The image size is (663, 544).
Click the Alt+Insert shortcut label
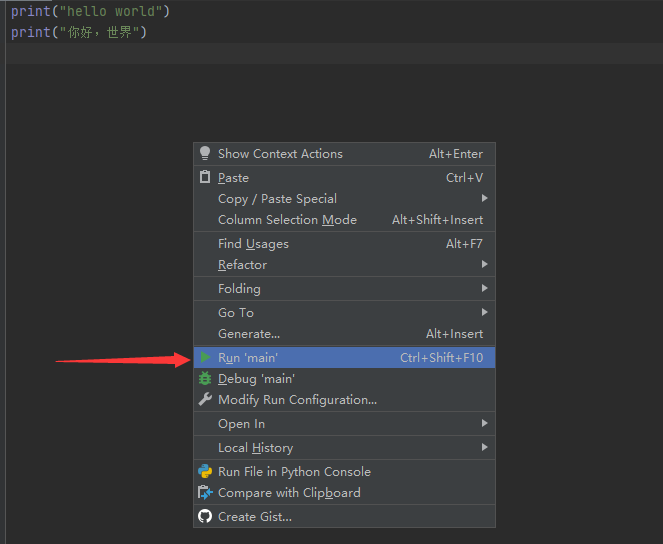[x=454, y=334]
